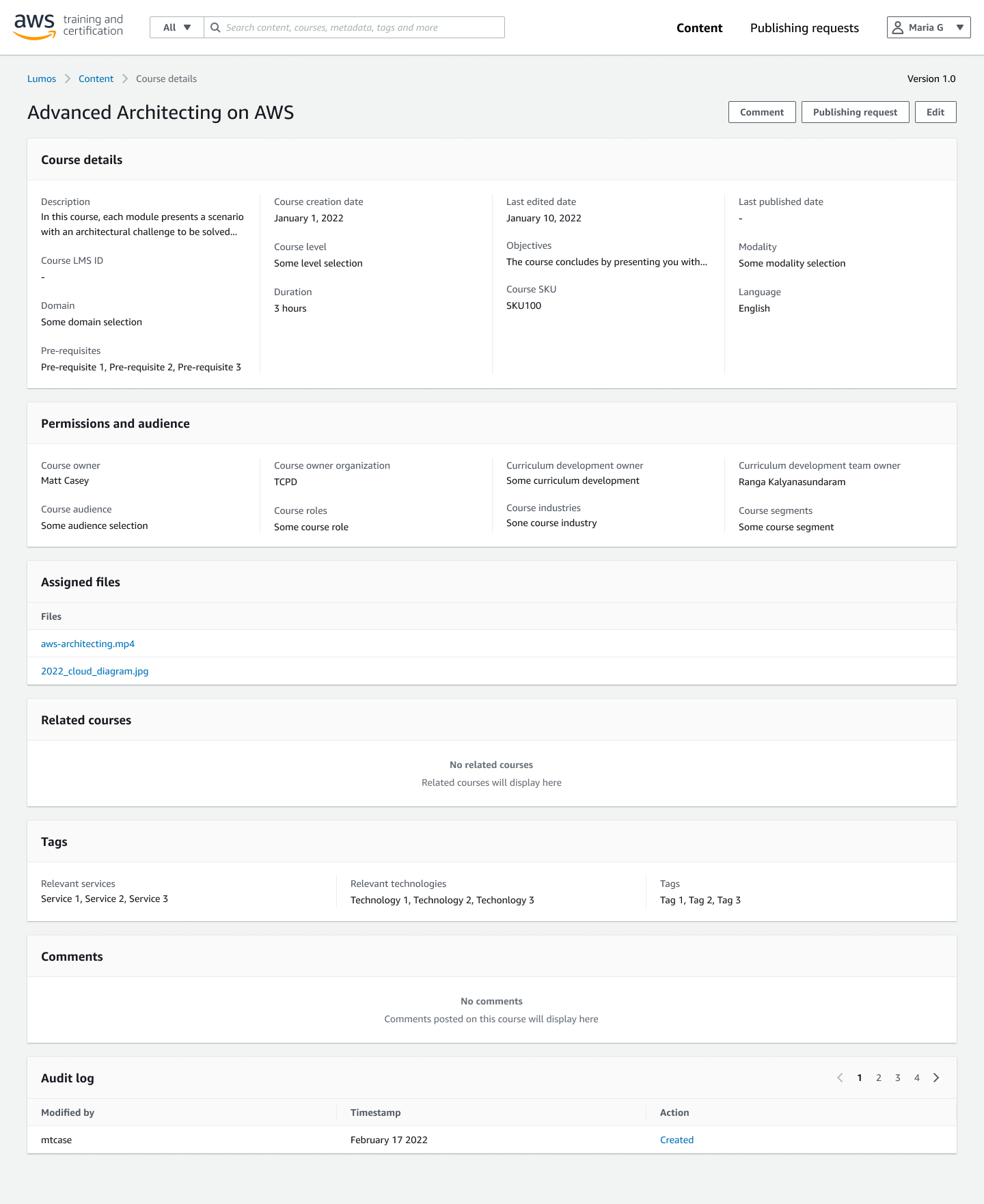Click the English language value
This screenshot has width=984, height=1204.
click(754, 308)
